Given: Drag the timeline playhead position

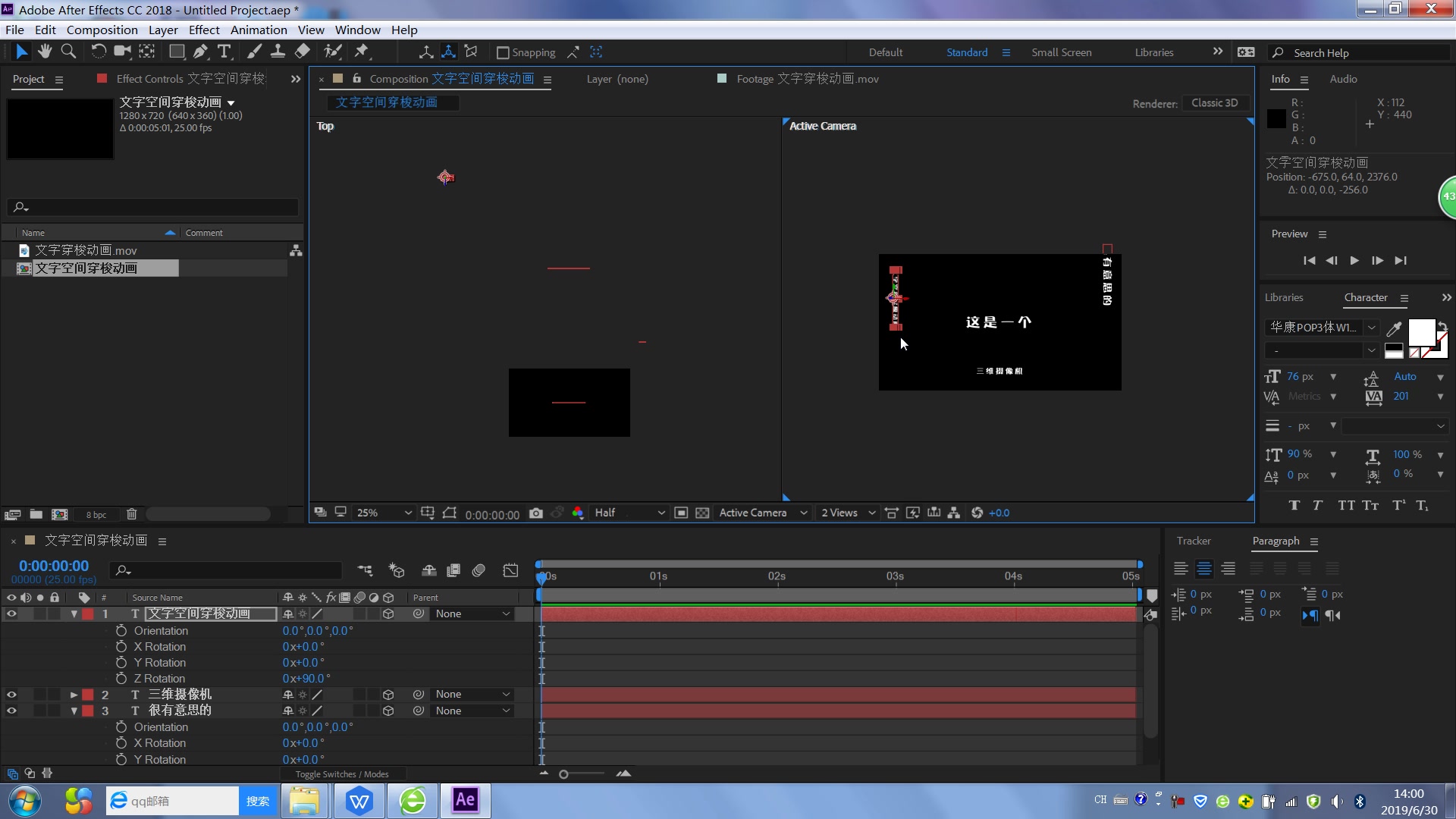Looking at the screenshot, I should pyautogui.click(x=541, y=575).
